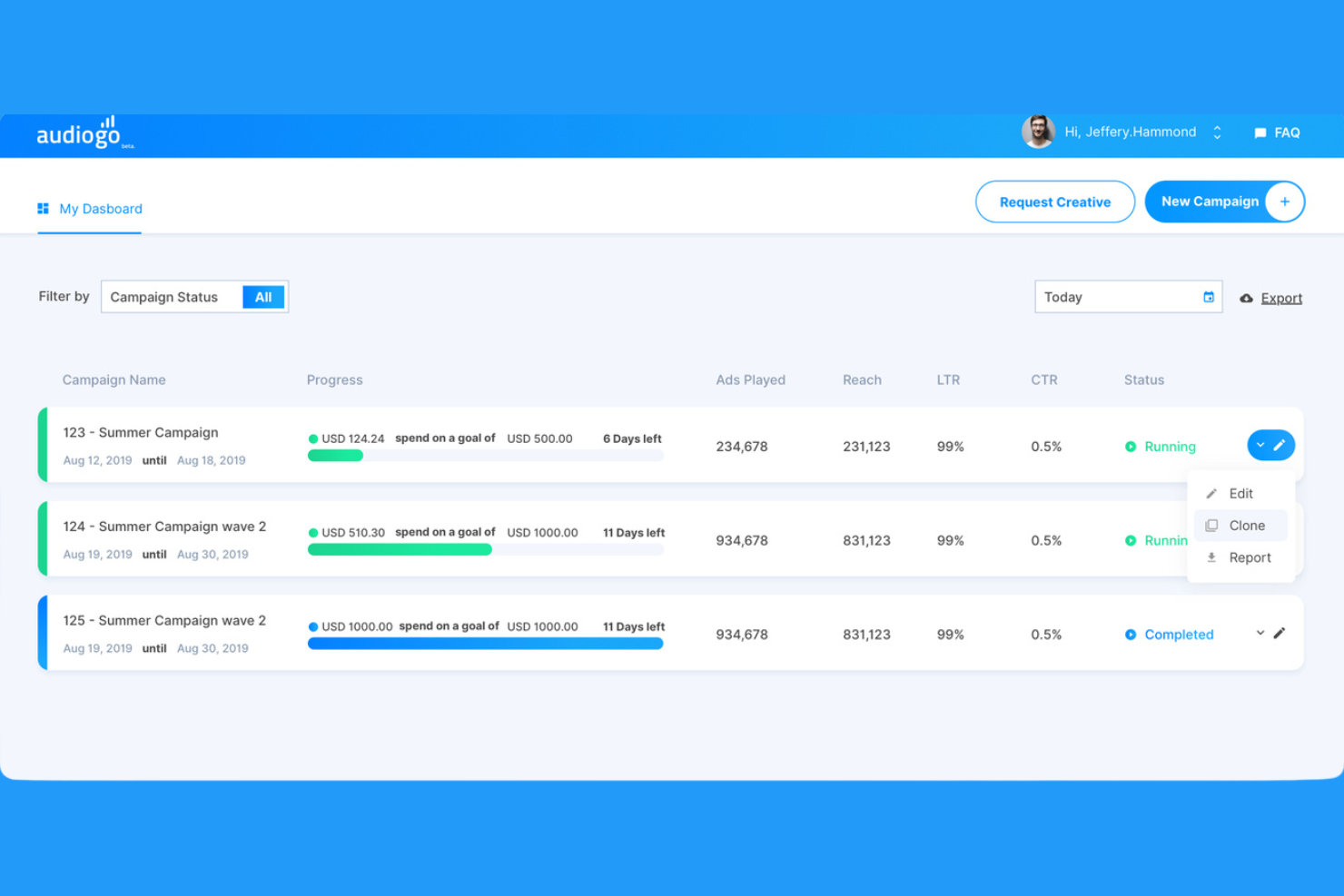Click progress bar of campaign 124
1344x896 pixels.
point(486,549)
